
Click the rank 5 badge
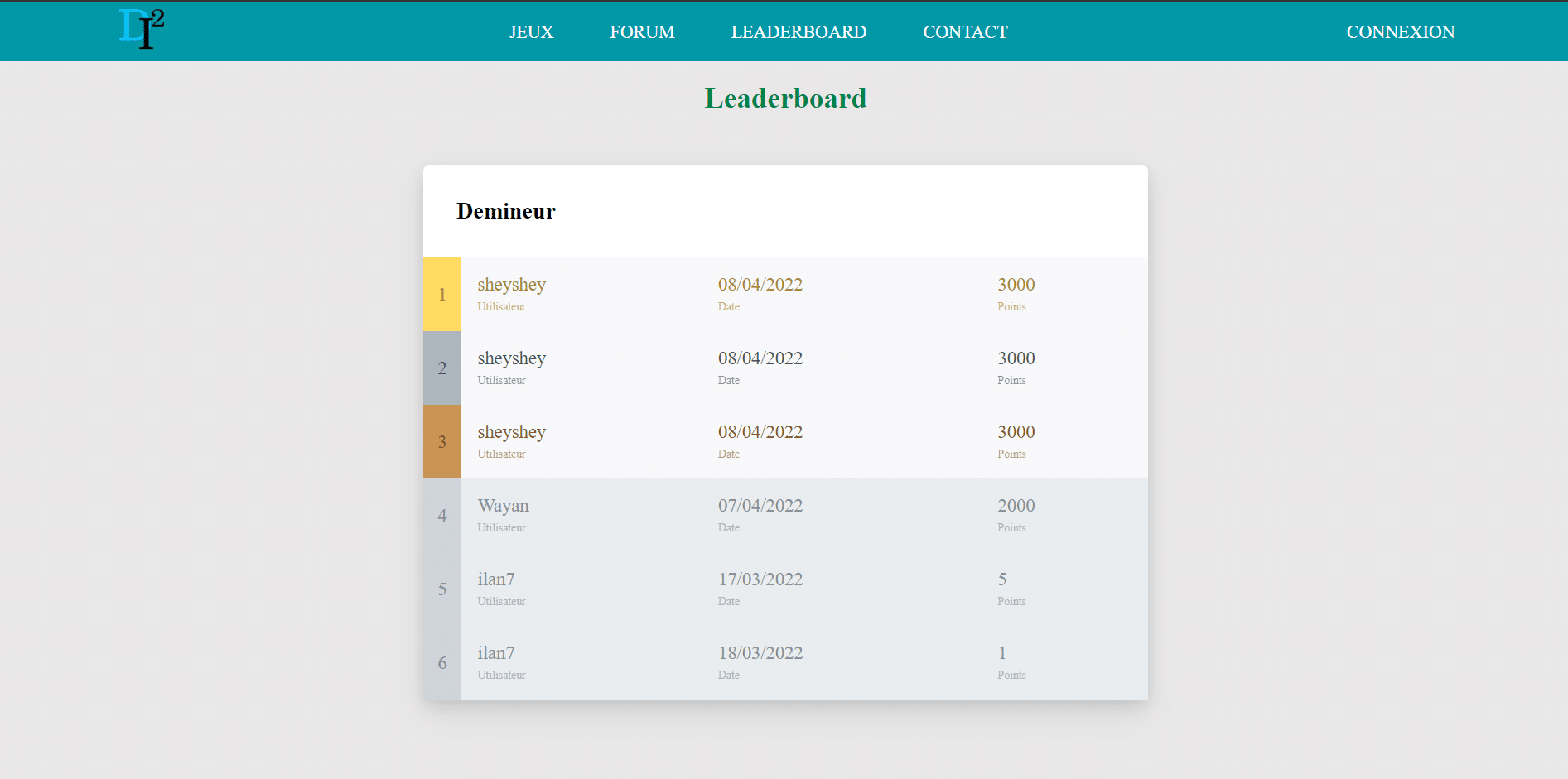point(442,589)
